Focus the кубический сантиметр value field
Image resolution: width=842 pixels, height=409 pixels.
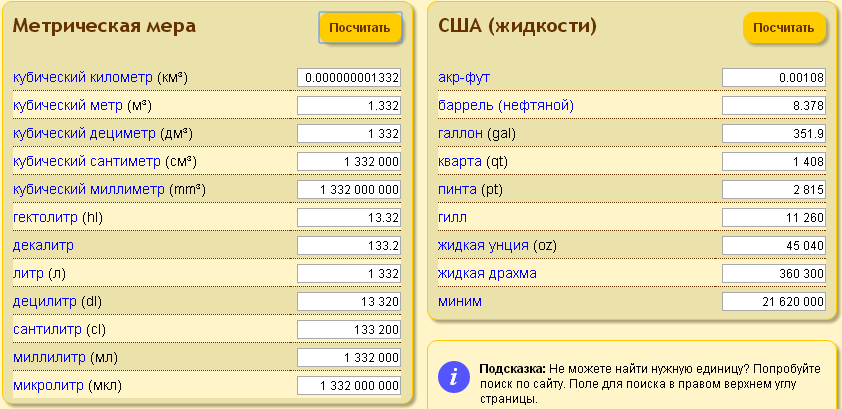349,162
